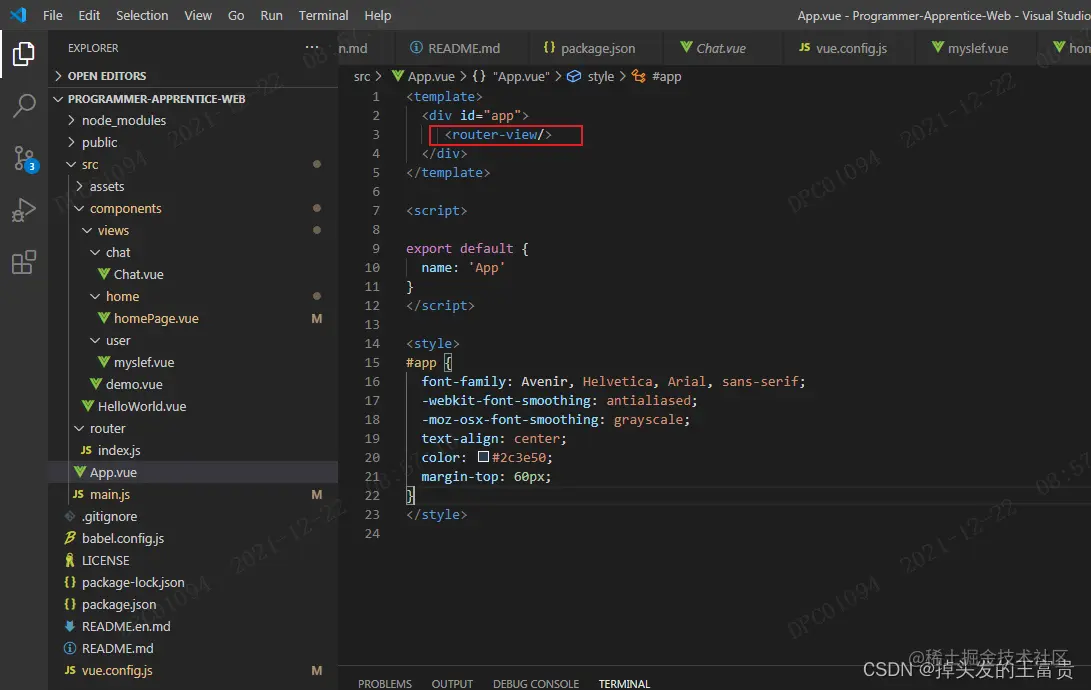Open the File menu
The image size is (1091, 690).
pos(53,15)
